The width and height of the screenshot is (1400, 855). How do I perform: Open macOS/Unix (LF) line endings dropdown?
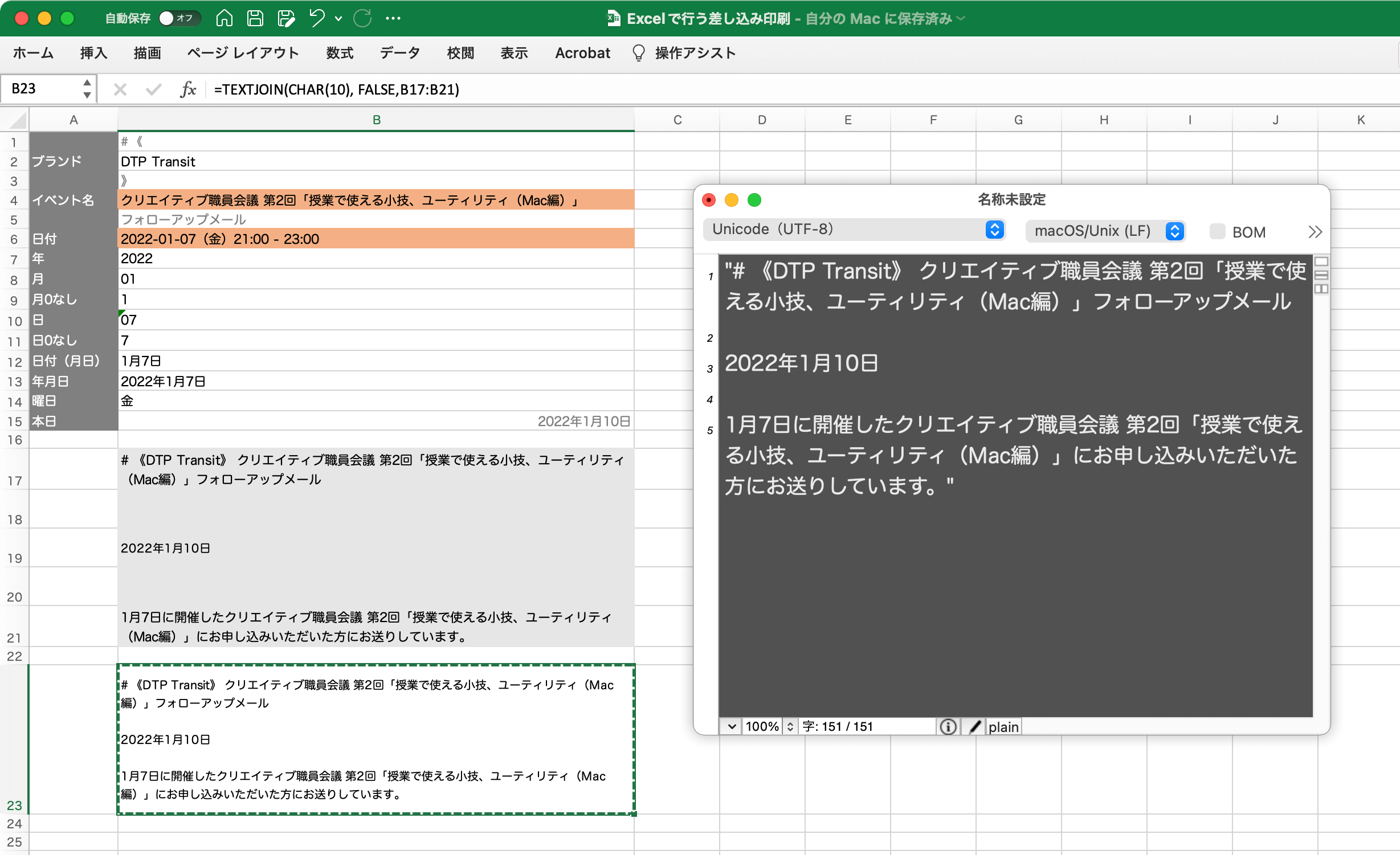tap(1105, 231)
